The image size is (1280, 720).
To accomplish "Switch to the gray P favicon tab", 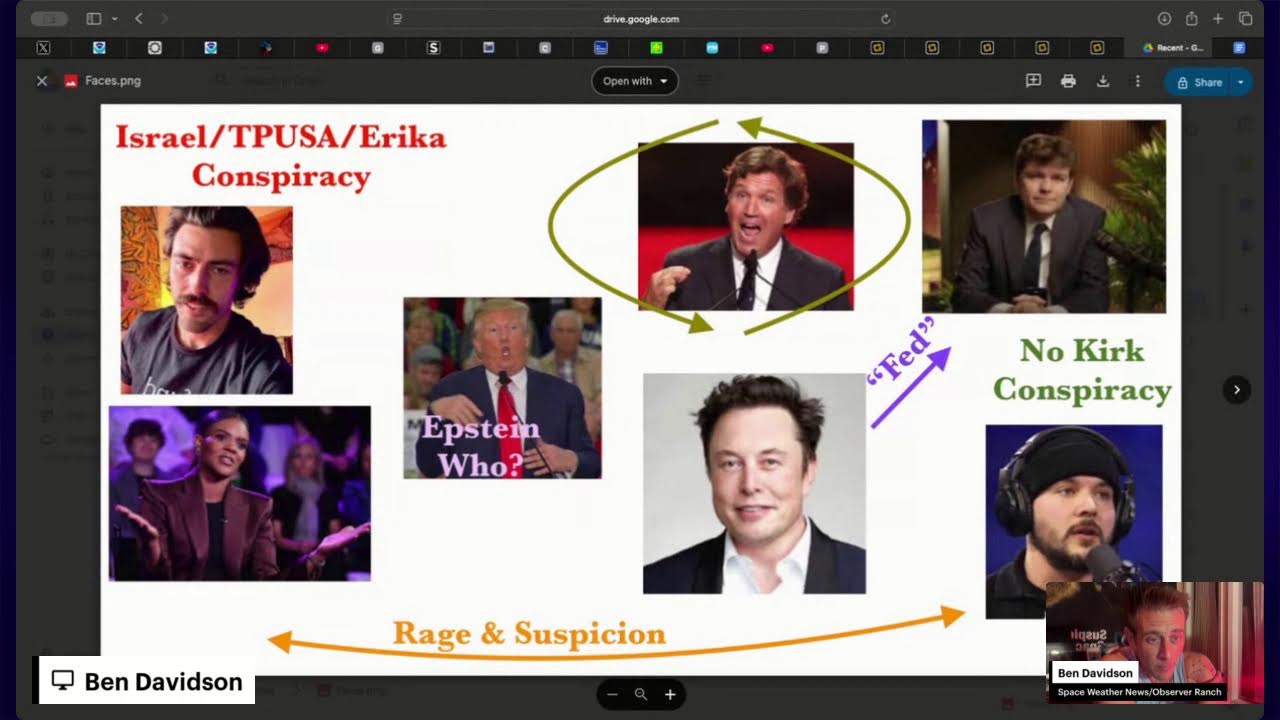I will pyautogui.click(x=822, y=47).
